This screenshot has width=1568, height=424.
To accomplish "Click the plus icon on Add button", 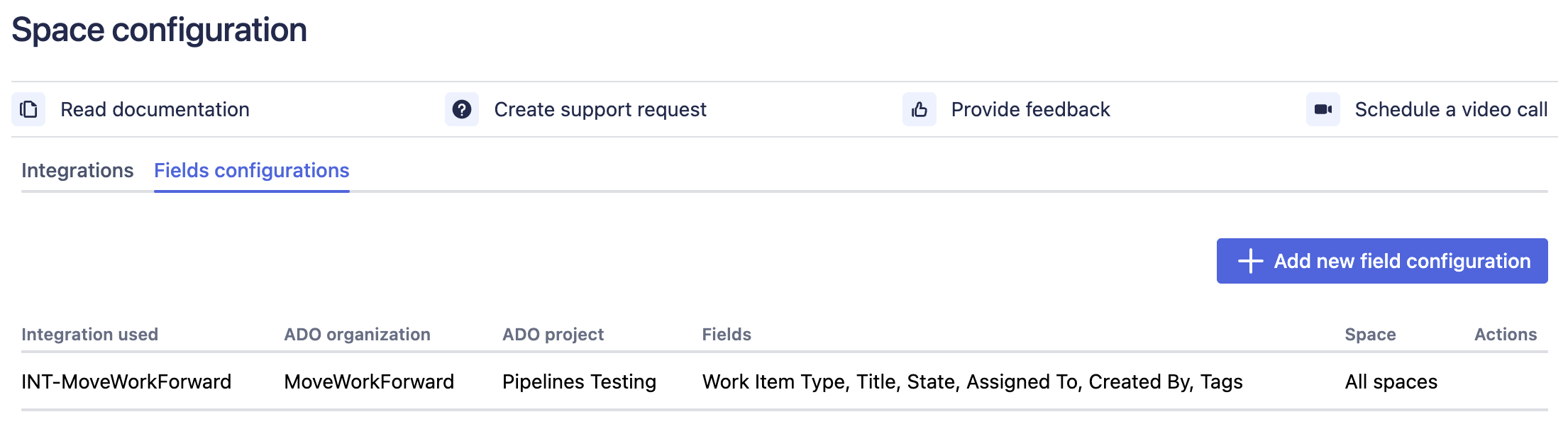I will (x=1250, y=261).
